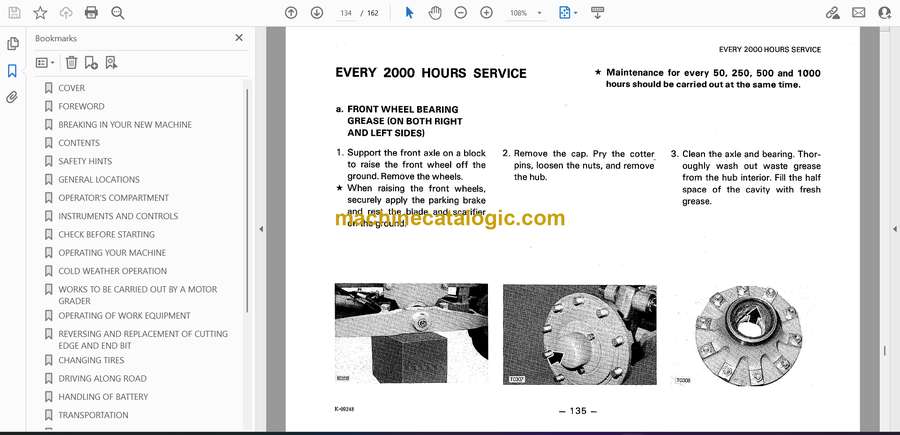Activate the Hand pan tool
The image size is (900, 435).
coord(435,13)
